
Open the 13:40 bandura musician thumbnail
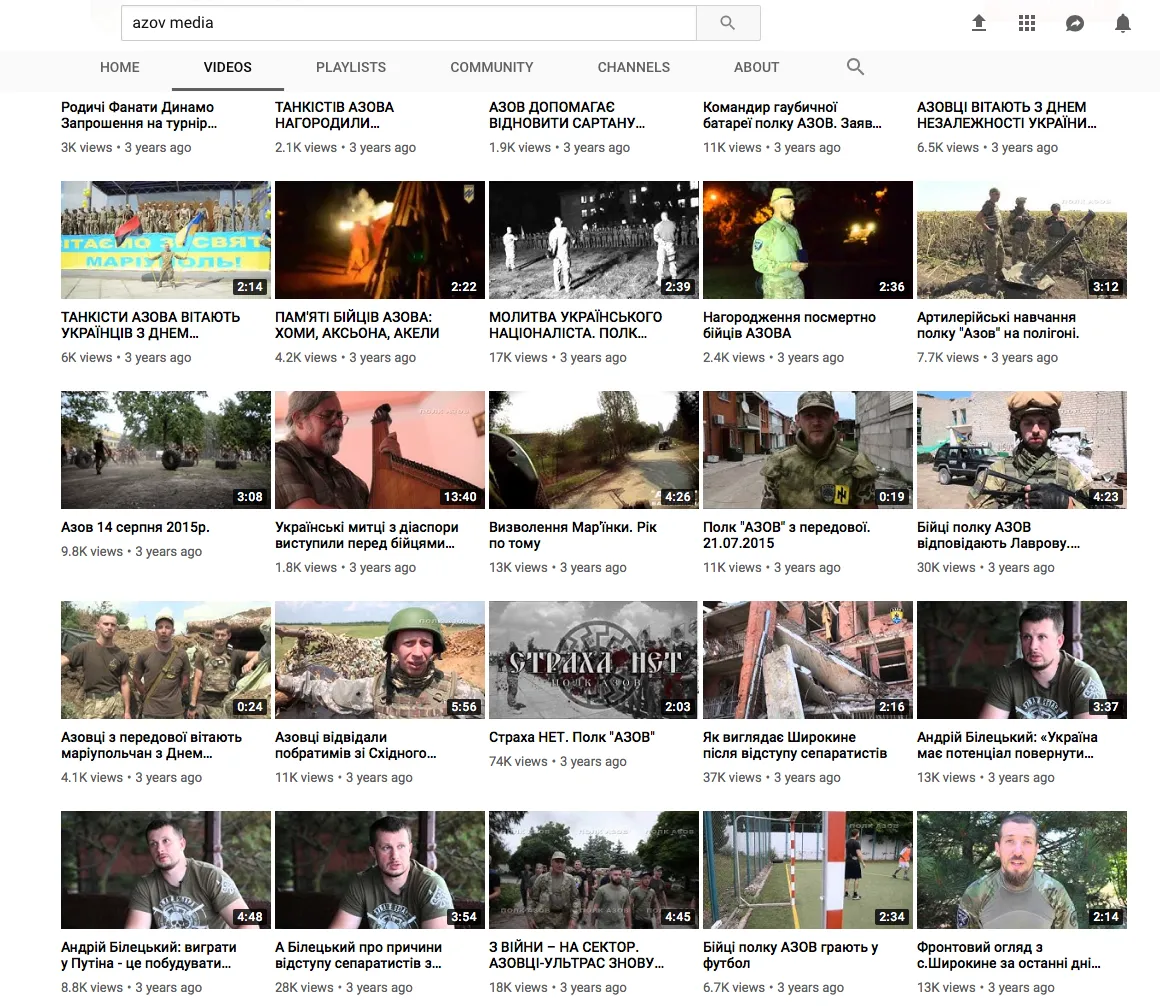pos(380,450)
